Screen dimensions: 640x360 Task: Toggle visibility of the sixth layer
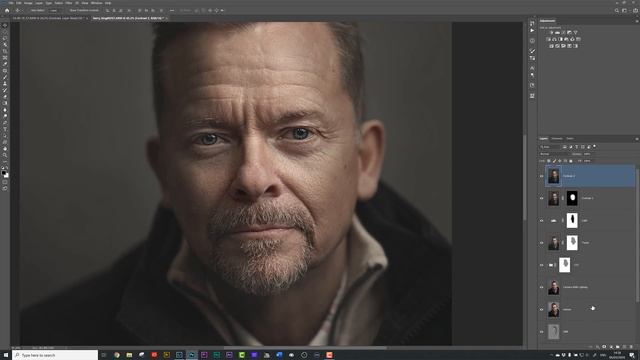coord(542,287)
